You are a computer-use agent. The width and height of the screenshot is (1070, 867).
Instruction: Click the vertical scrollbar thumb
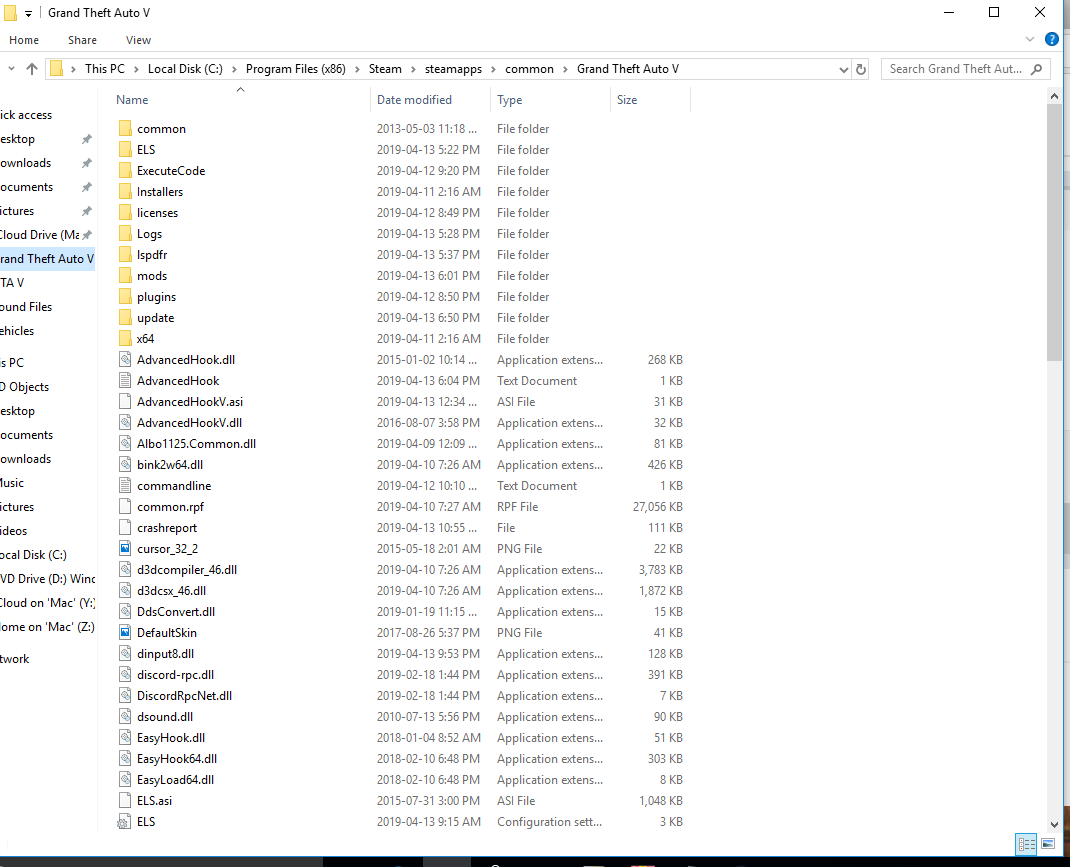(x=1054, y=233)
